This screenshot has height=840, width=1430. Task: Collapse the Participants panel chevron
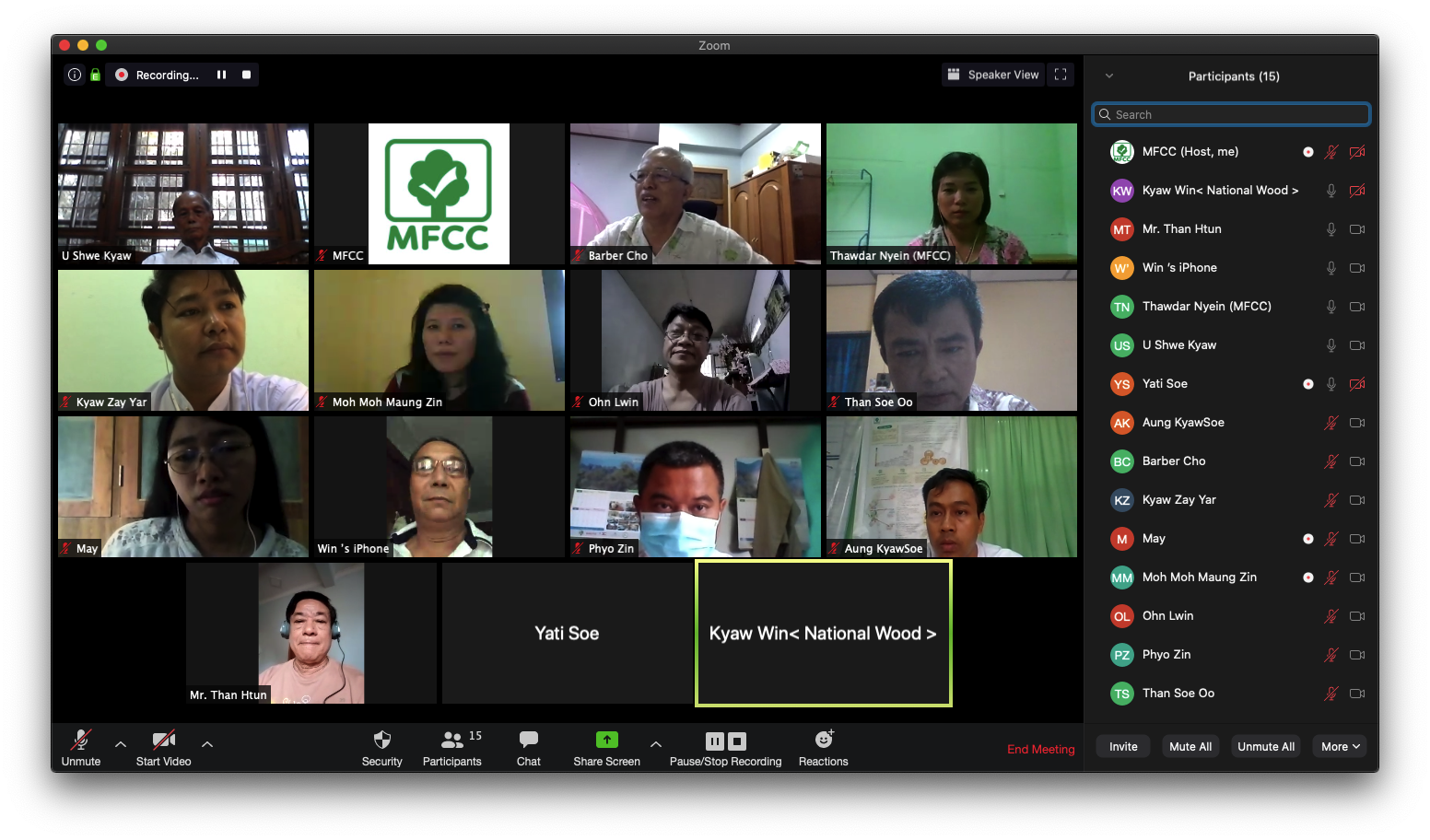tap(1109, 76)
